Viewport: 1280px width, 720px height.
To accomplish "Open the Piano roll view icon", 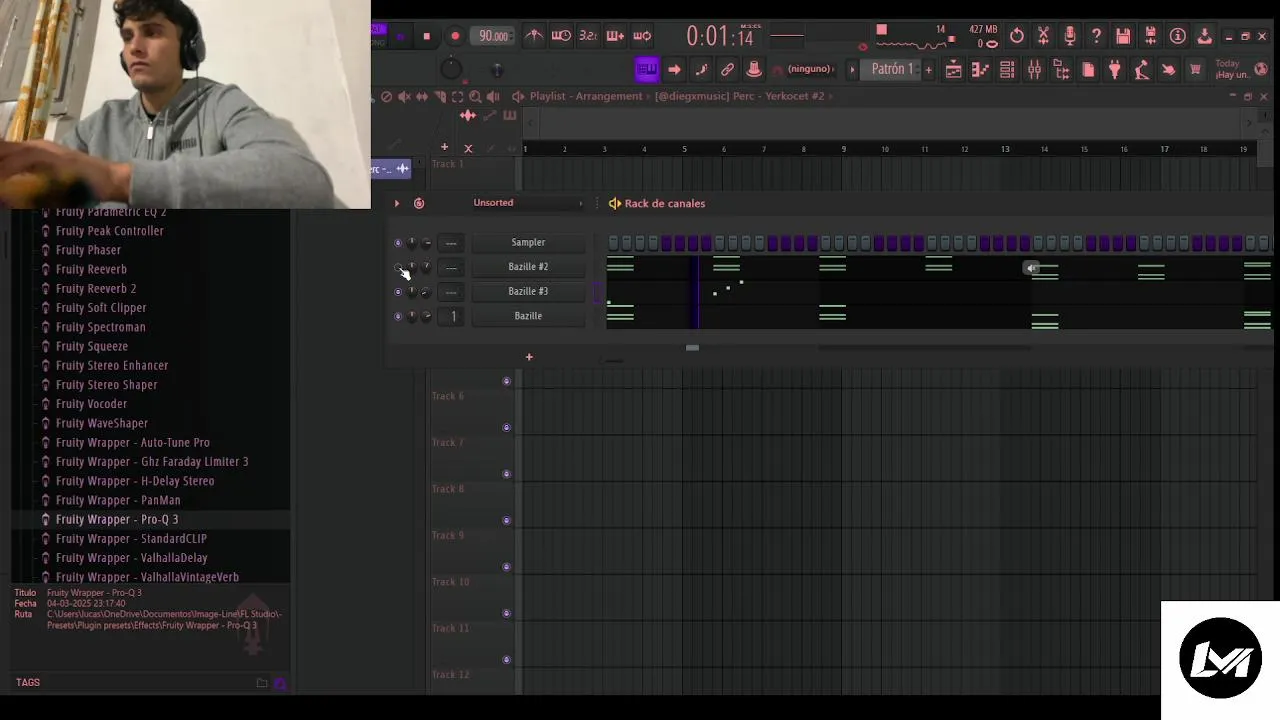I will [980, 69].
